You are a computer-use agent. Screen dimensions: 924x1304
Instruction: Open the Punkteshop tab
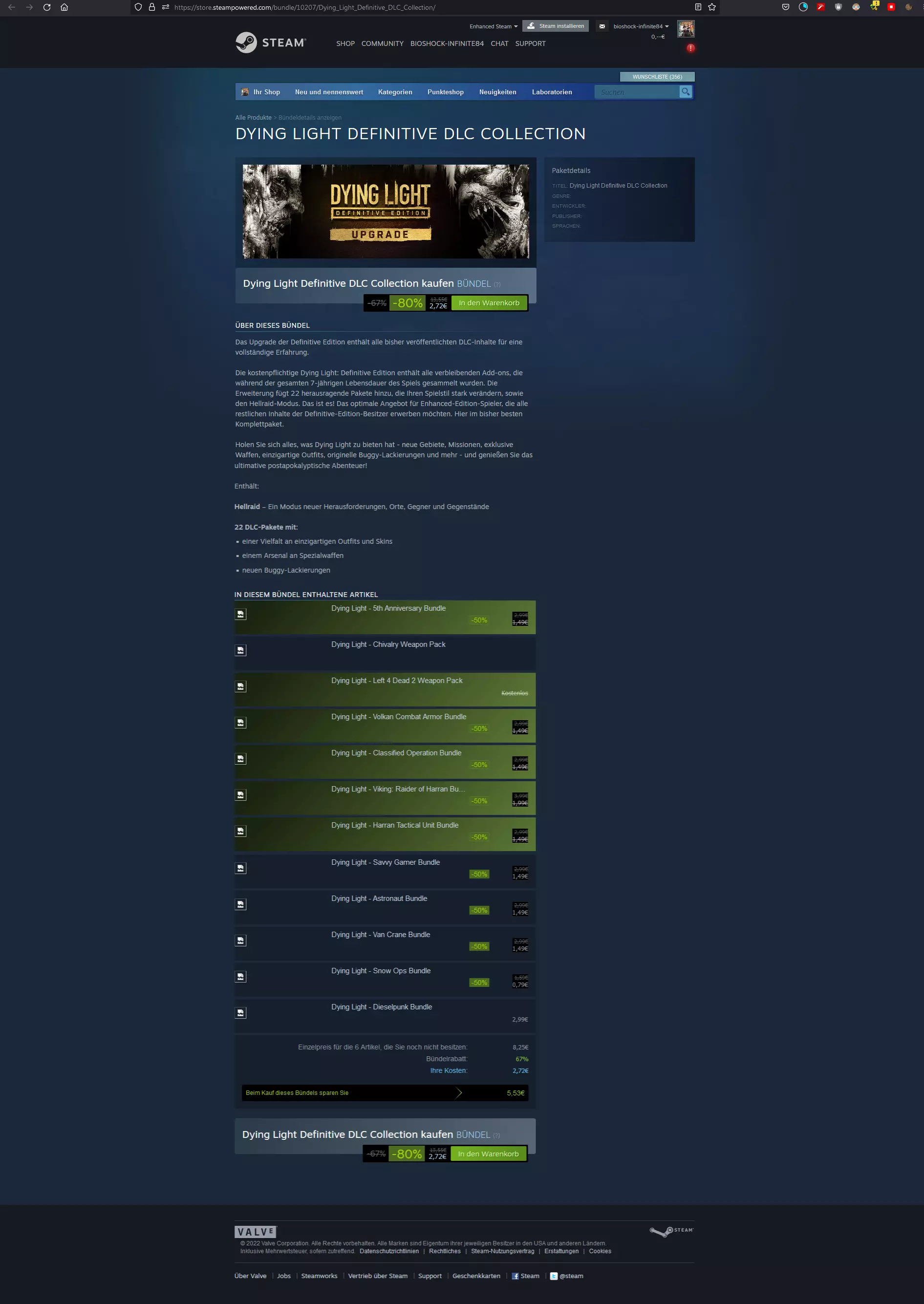(x=446, y=92)
